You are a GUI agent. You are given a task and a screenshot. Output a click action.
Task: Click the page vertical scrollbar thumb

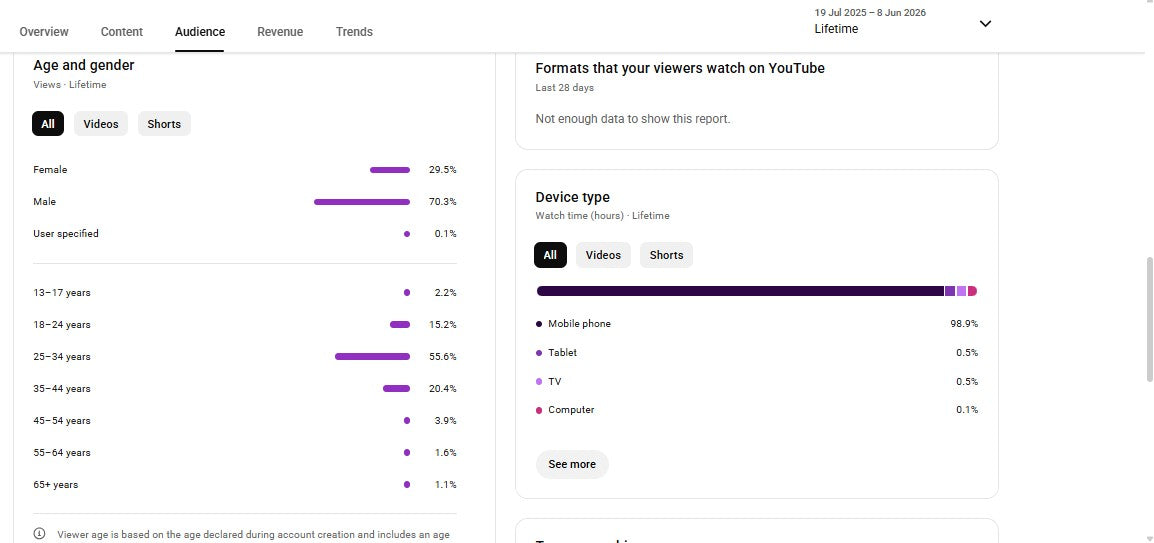click(x=1150, y=319)
